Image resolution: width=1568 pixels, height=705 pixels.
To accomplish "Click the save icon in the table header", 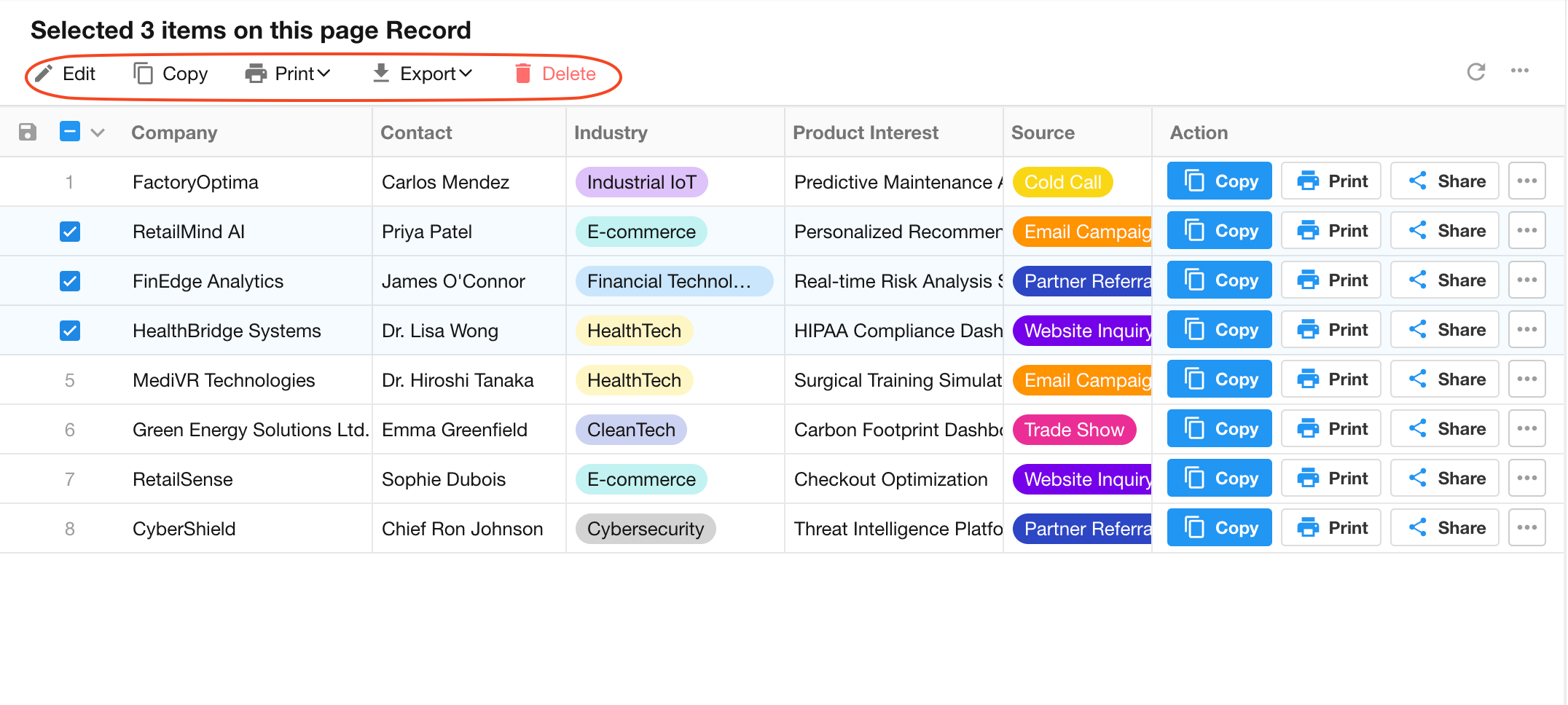I will pos(28,132).
